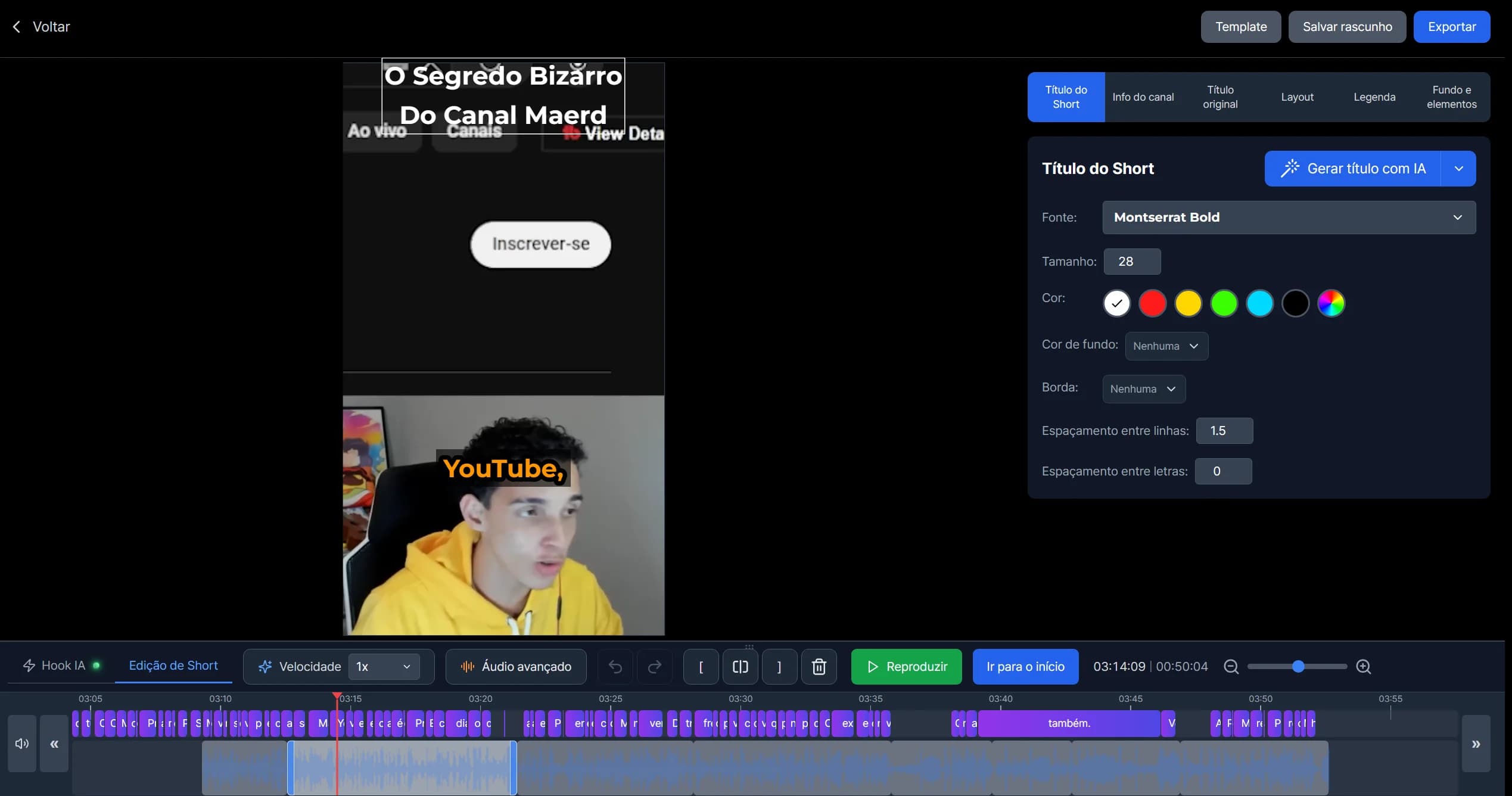Screen dimensions: 1512x796
Task: Redo the undone action
Action: [x=655, y=666]
